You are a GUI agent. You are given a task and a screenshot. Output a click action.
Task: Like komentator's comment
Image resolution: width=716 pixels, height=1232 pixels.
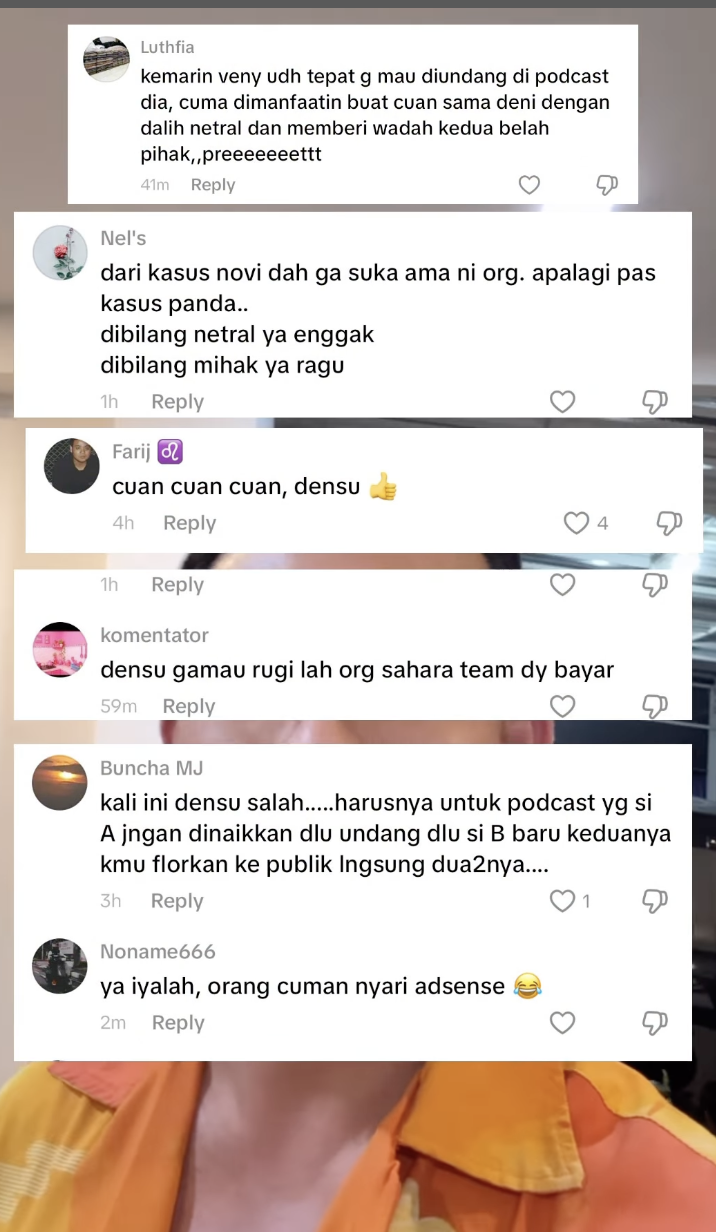[563, 706]
